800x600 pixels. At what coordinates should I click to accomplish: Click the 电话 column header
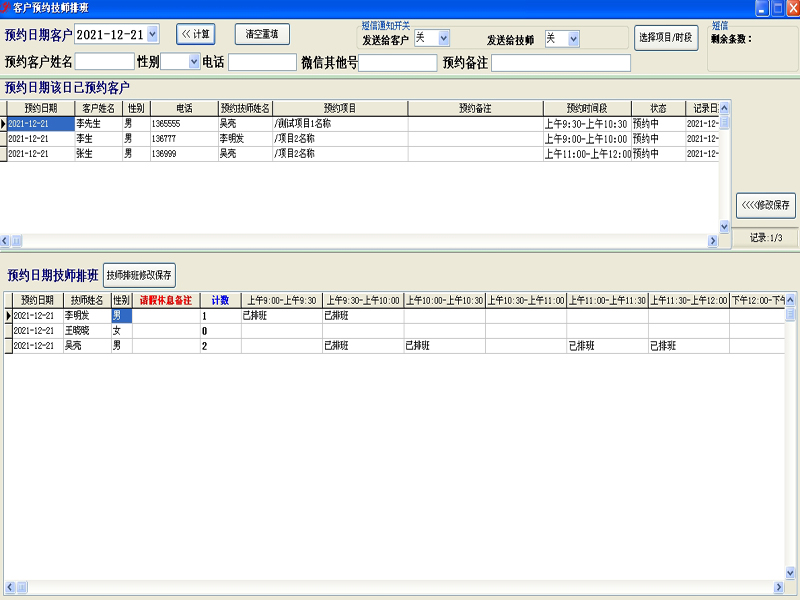[184, 108]
